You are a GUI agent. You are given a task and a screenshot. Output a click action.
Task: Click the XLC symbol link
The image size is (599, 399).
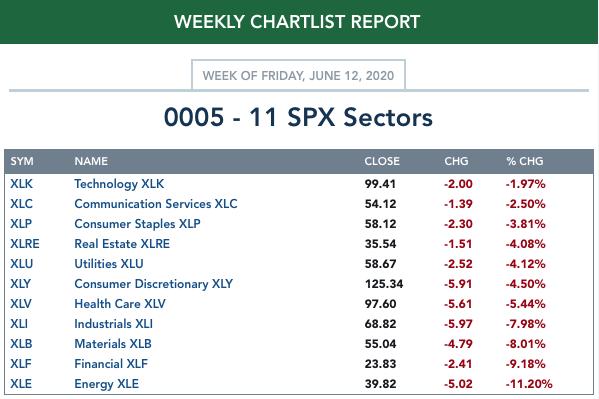21,204
